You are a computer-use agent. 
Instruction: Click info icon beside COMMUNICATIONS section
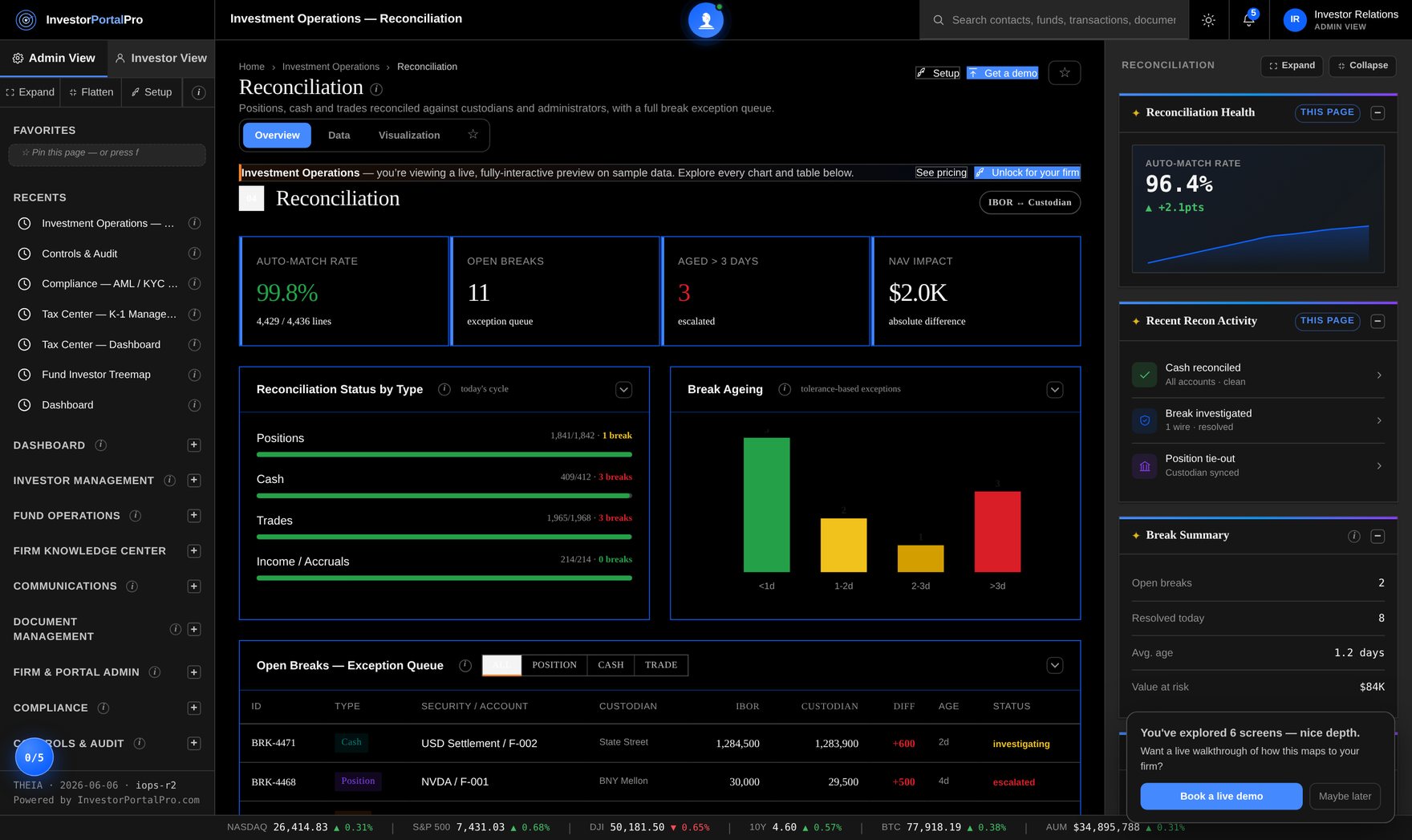[x=132, y=586]
